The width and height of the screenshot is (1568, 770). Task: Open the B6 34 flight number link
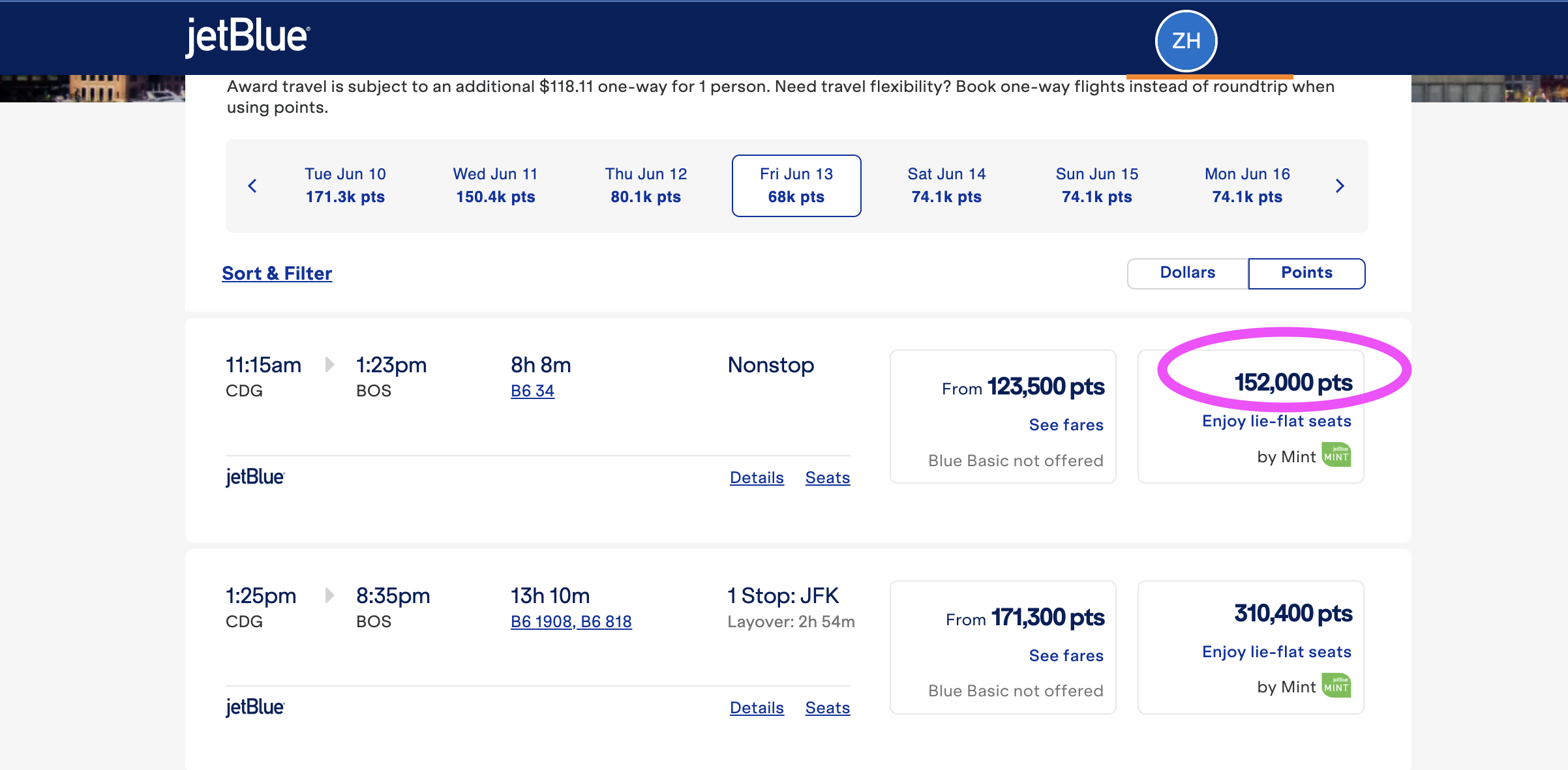click(x=532, y=391)
